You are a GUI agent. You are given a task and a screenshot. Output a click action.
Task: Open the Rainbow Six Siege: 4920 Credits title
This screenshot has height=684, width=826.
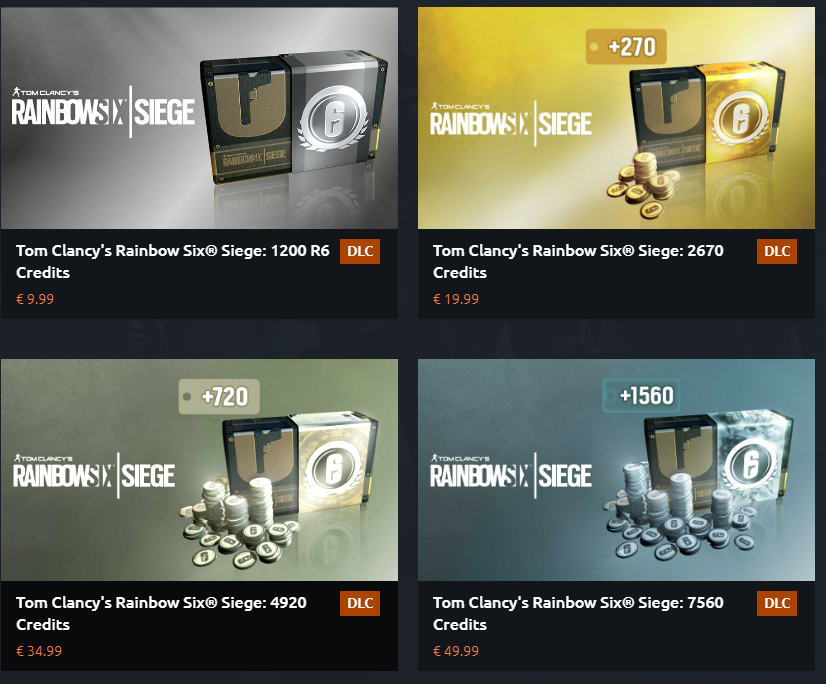tap(161, 613)
